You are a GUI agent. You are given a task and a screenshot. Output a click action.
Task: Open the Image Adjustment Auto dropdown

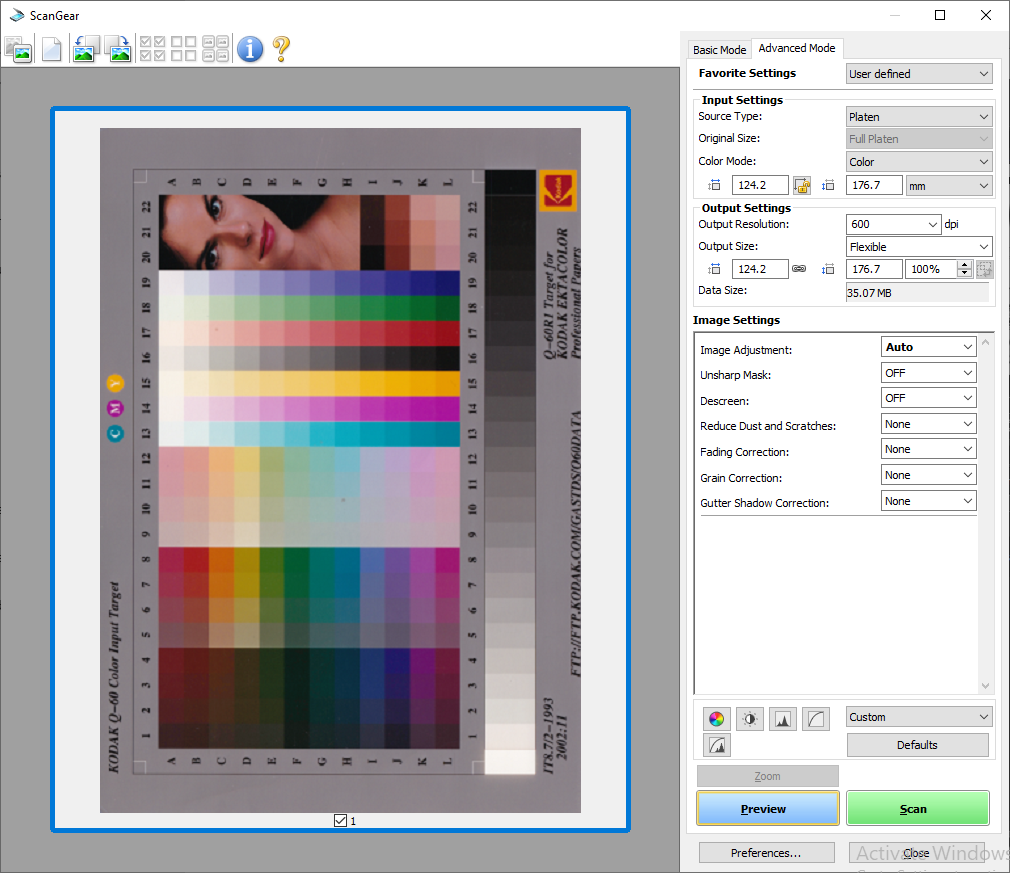click(928, 347)
